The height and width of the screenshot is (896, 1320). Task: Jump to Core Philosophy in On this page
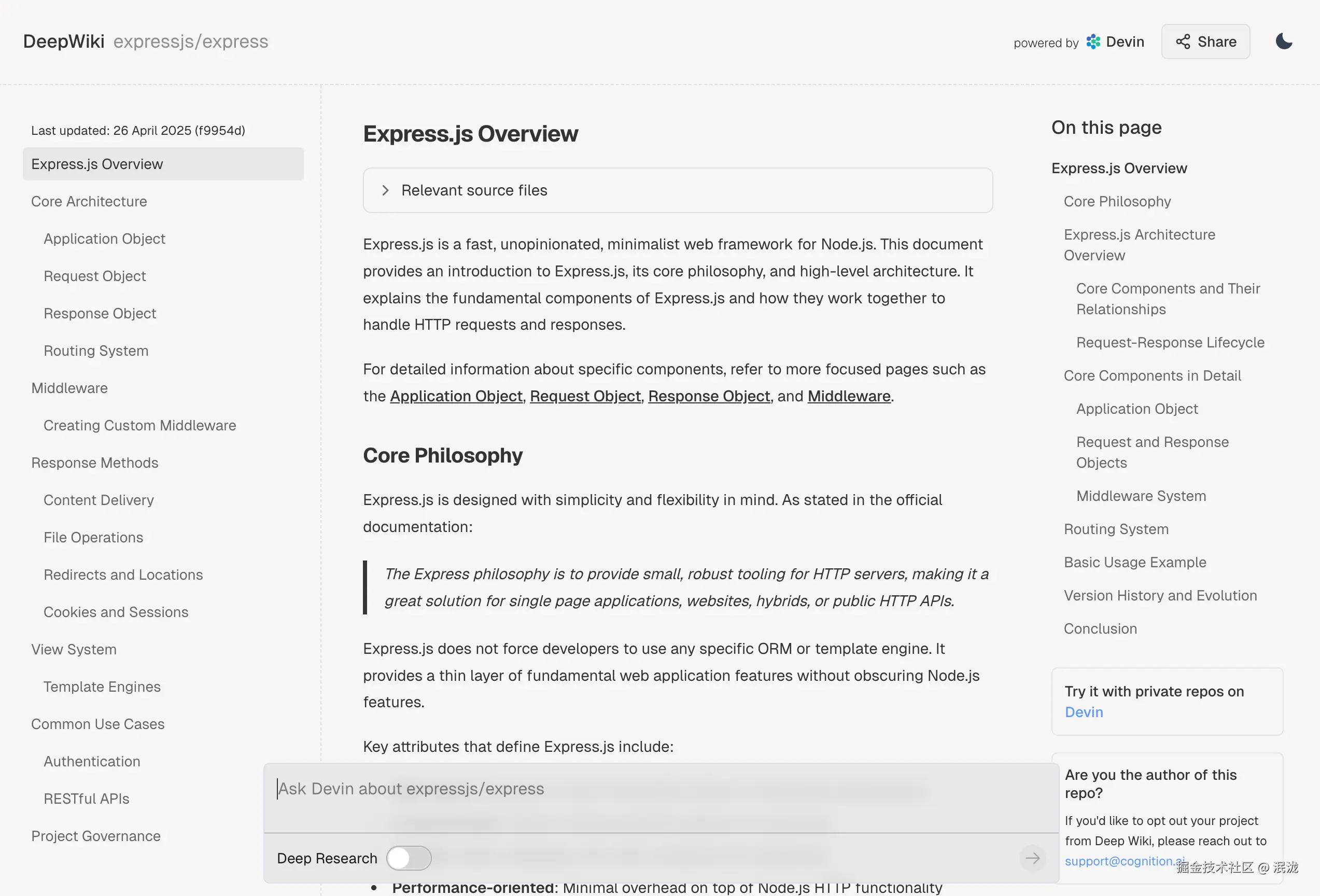[1117, 201]
